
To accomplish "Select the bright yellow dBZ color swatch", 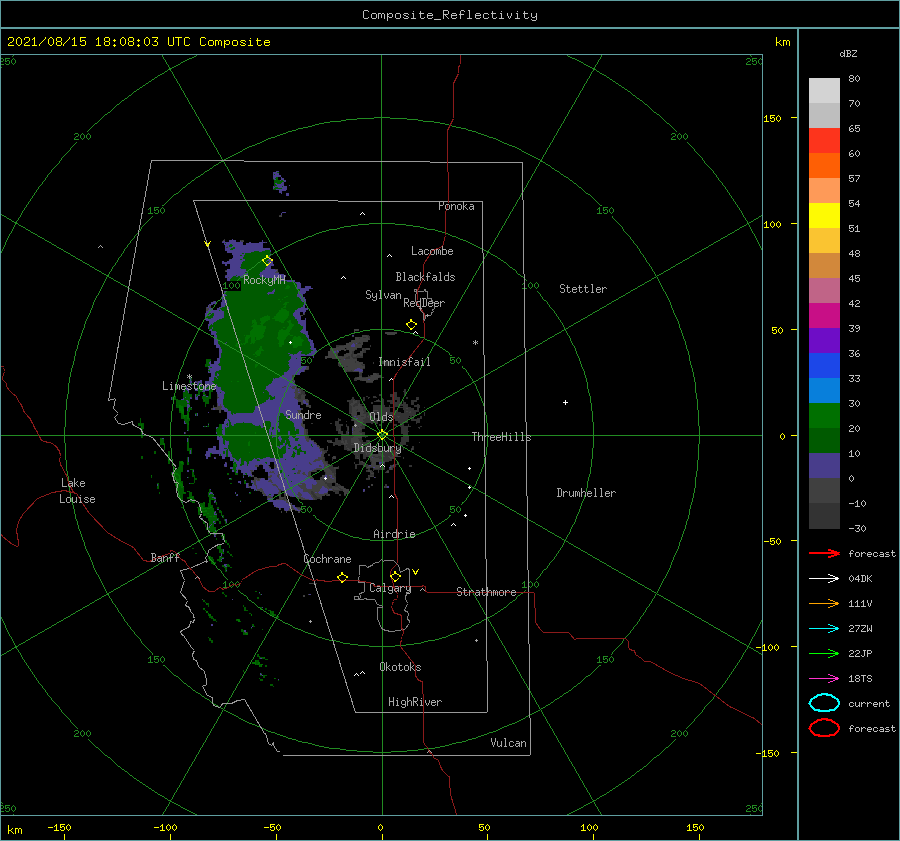I will click(824, 216).
